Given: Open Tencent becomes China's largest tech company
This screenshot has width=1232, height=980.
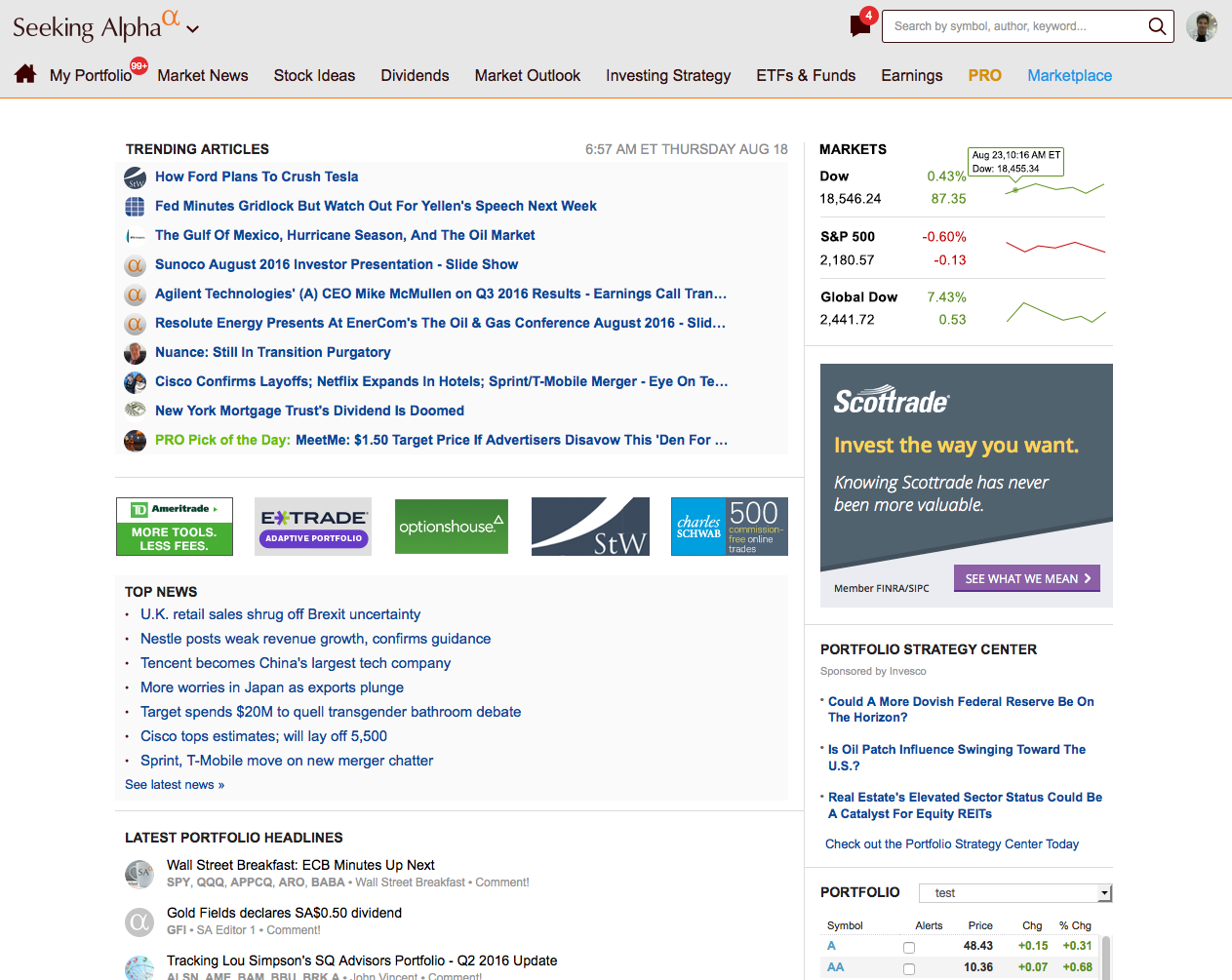Looking at the screenshot, I should click(296, 663).
